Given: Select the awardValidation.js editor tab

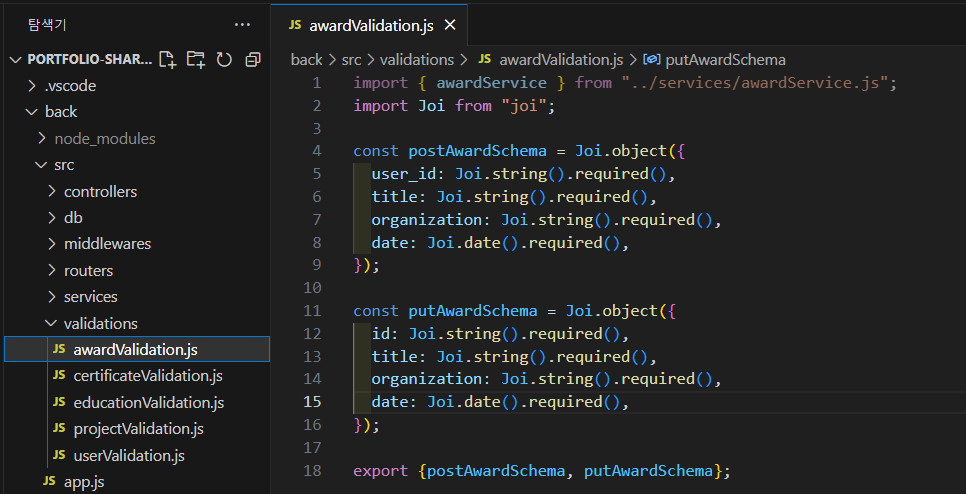Looking at the screenshot, I should (370, 25).
